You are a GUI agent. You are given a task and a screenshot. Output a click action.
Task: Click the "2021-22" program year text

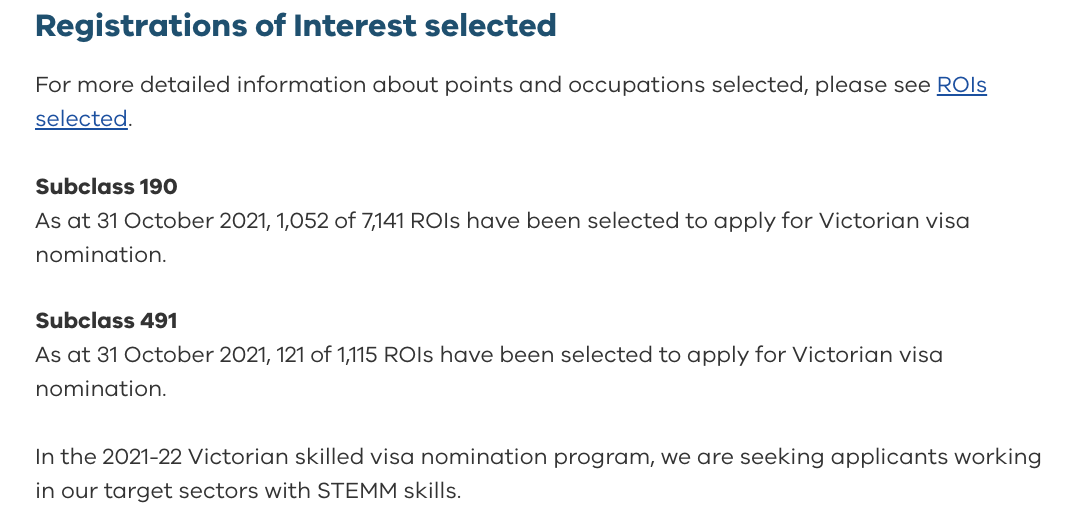pyautogui.click(x=142, y=457)
